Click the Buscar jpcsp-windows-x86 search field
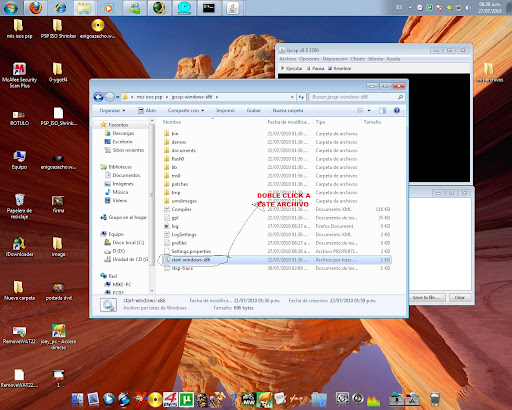512x410 pixels. [357, 97]
